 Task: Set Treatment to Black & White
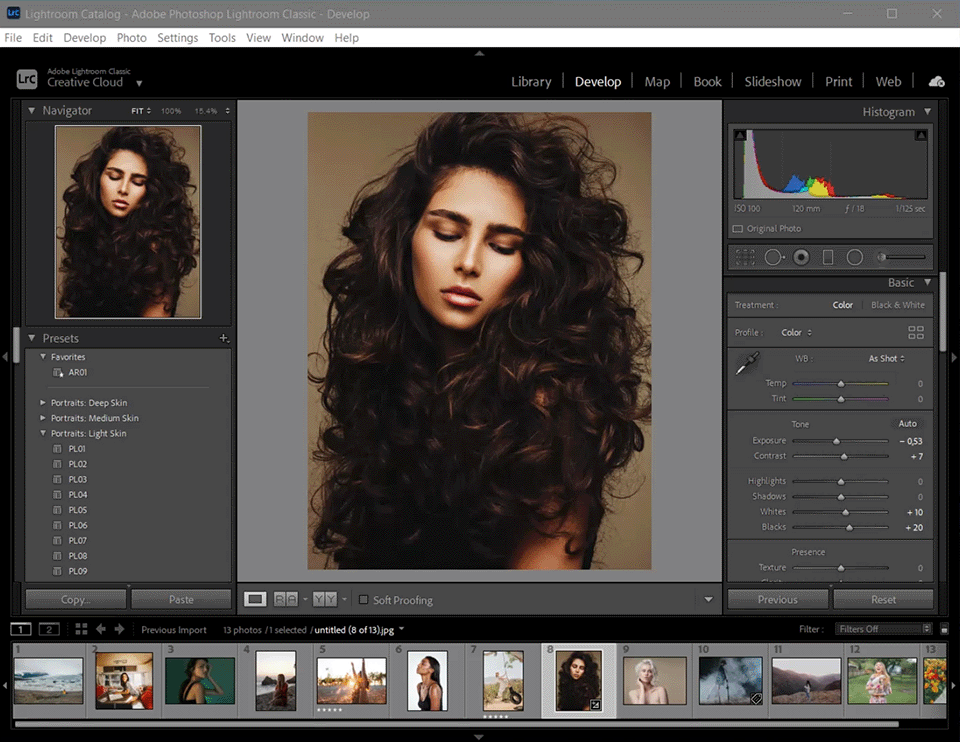click(898, 305)
